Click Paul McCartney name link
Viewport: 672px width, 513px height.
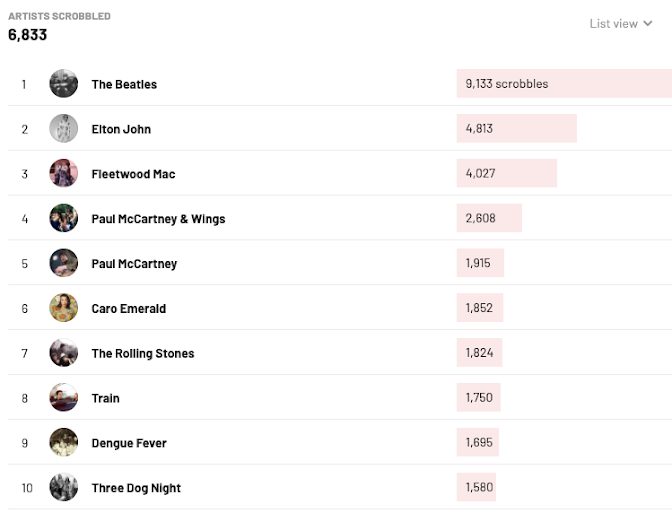click(134, 264)
